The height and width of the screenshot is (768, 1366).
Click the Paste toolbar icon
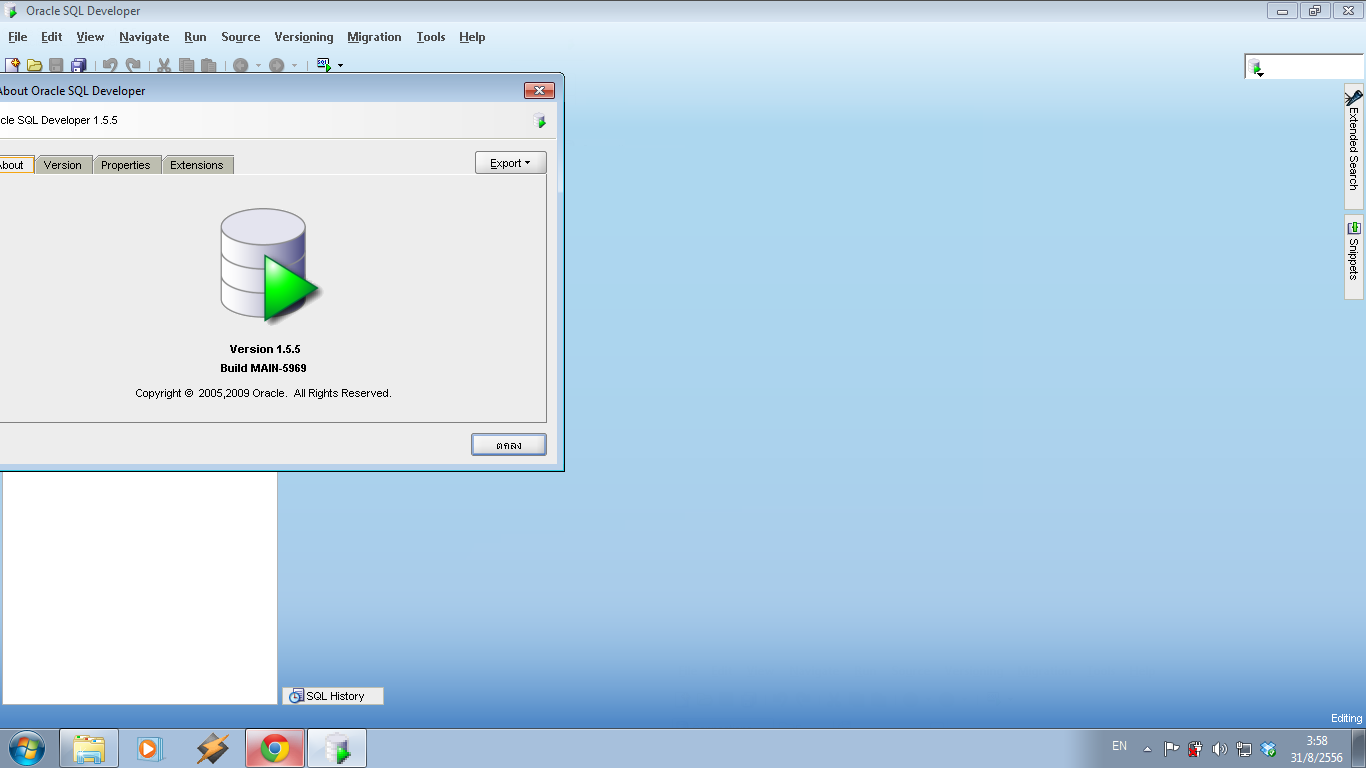208,65
